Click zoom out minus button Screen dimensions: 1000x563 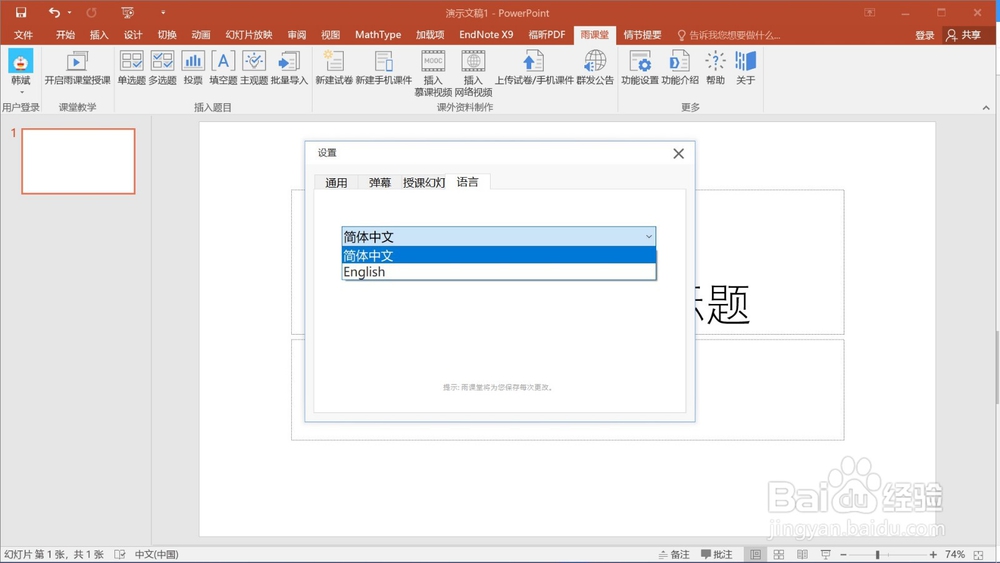843,555
